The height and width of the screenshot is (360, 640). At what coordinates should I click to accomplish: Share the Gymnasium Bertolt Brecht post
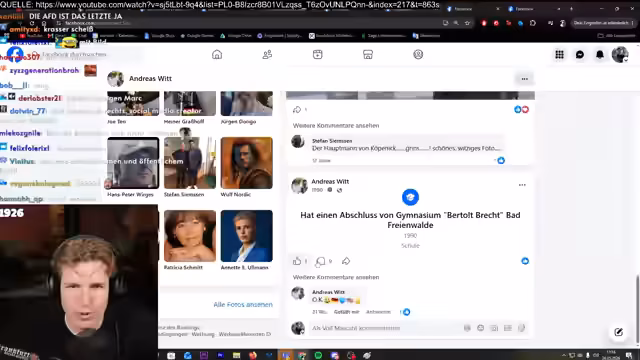(x=346, y=261)
